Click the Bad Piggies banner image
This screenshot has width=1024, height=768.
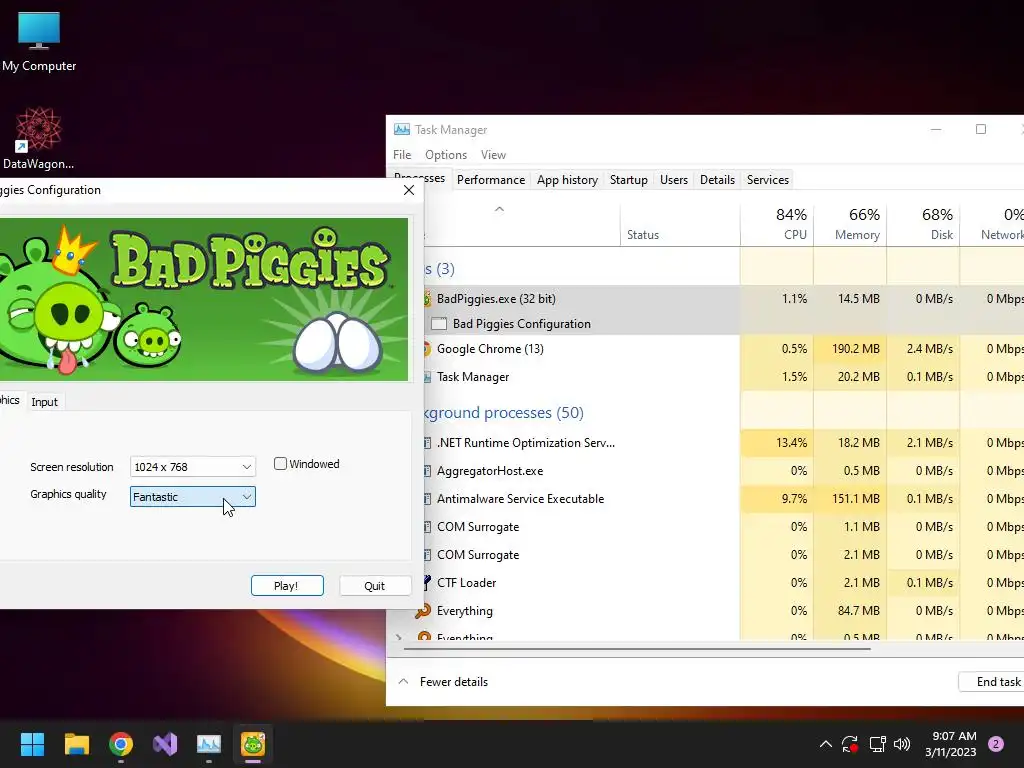[x=204, y=299]
